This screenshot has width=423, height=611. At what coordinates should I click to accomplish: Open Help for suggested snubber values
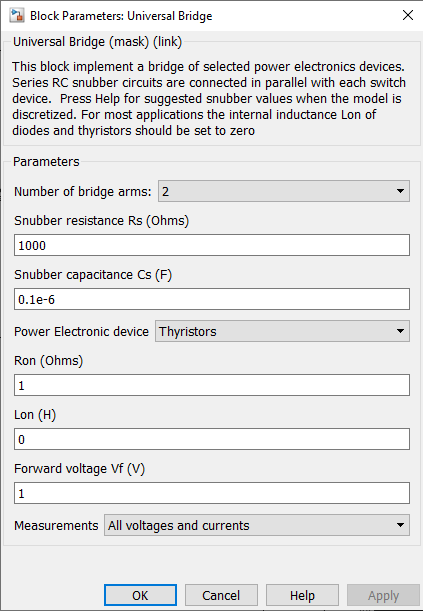pyautogui.click(x=302, y=595)
